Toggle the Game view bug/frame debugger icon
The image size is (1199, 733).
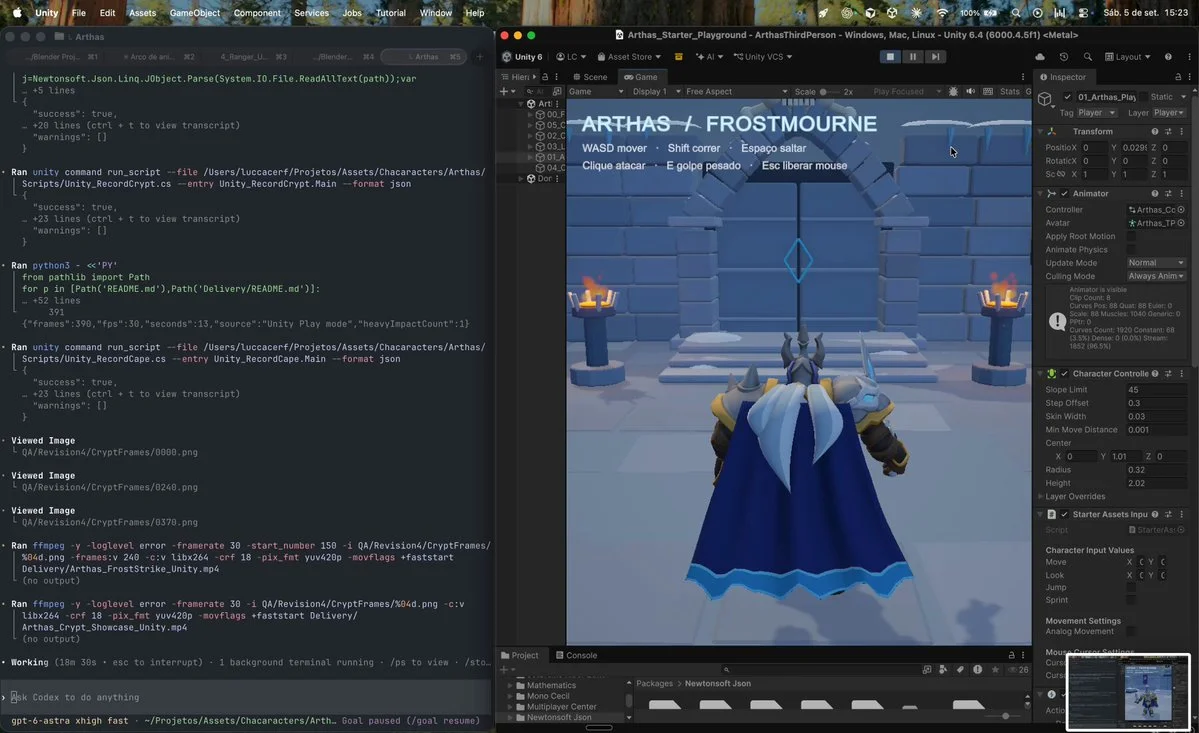point(953,92)
